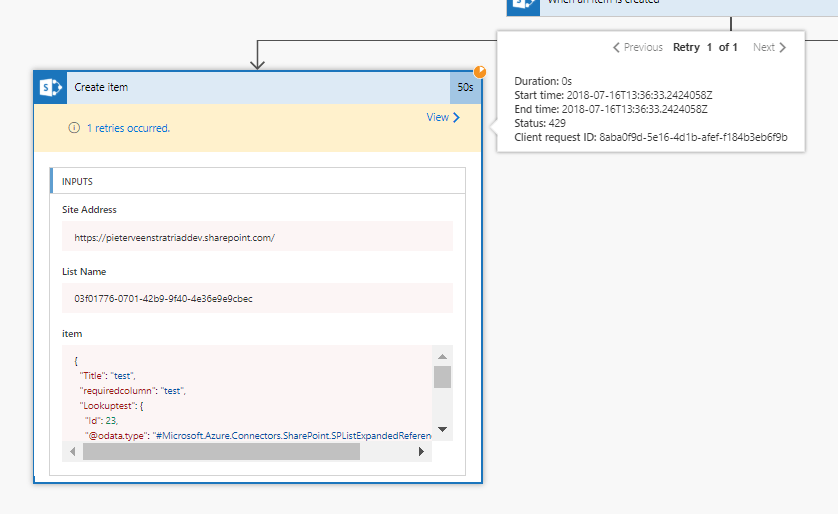Click the SharePoint icon on Create item

pos(51,87)
